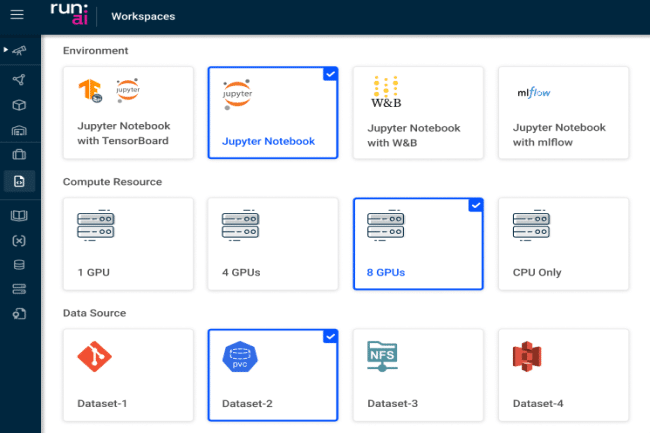
Task: Click the blue 8 GPUs label
Action: pyautogui.click(x=386, y=272)
